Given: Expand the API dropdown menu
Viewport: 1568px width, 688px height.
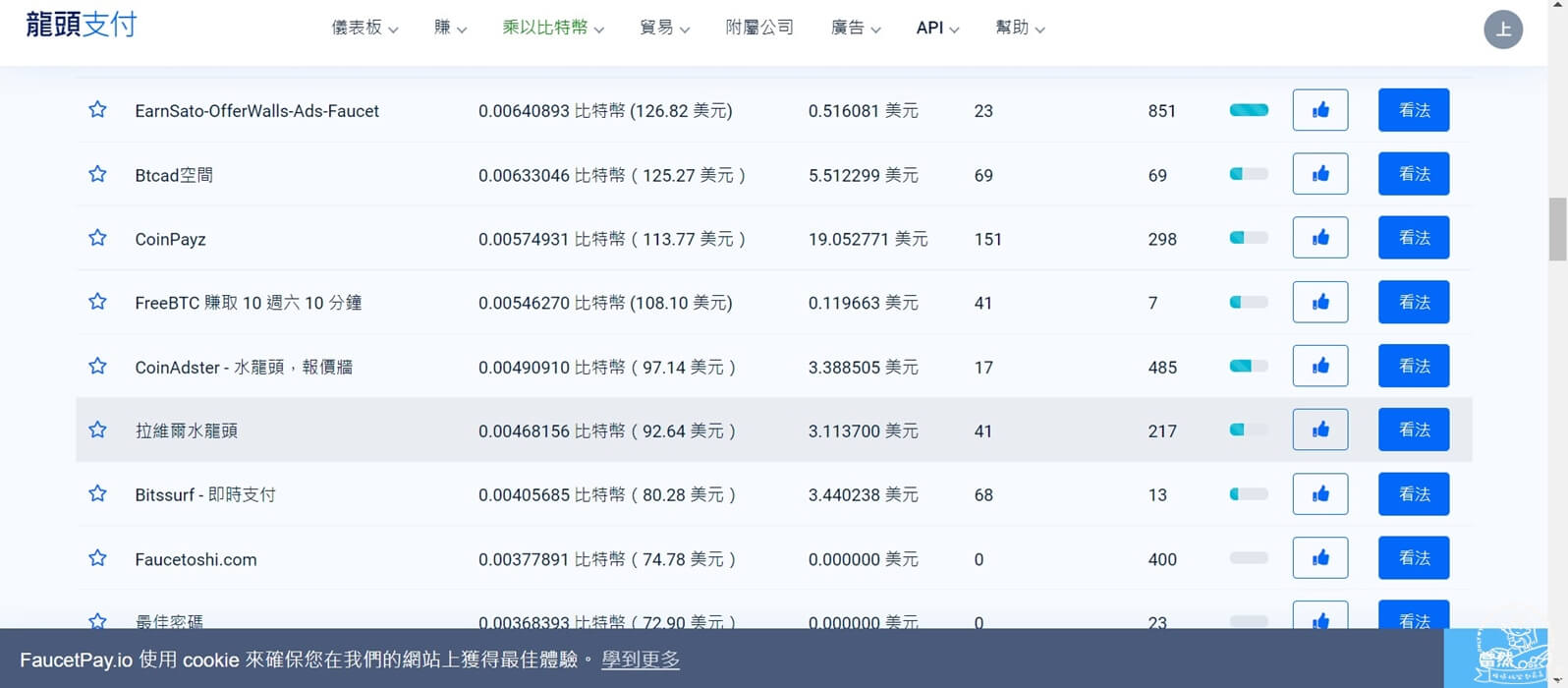Looking at the screenshot, I should click(937, 28).
